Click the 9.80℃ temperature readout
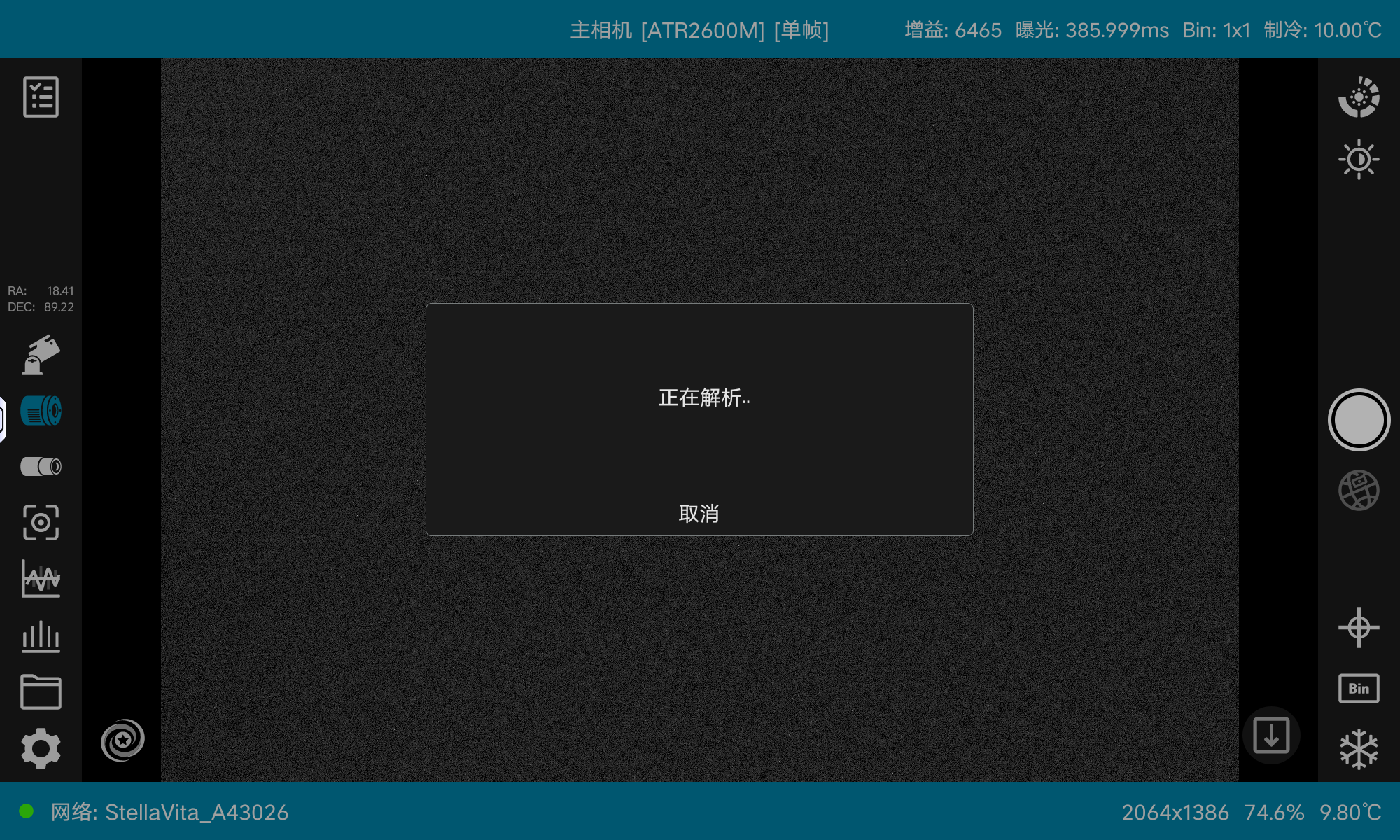Viewport: 1400px width, 840px height. pyautogui.click(x=1350, y=812)
